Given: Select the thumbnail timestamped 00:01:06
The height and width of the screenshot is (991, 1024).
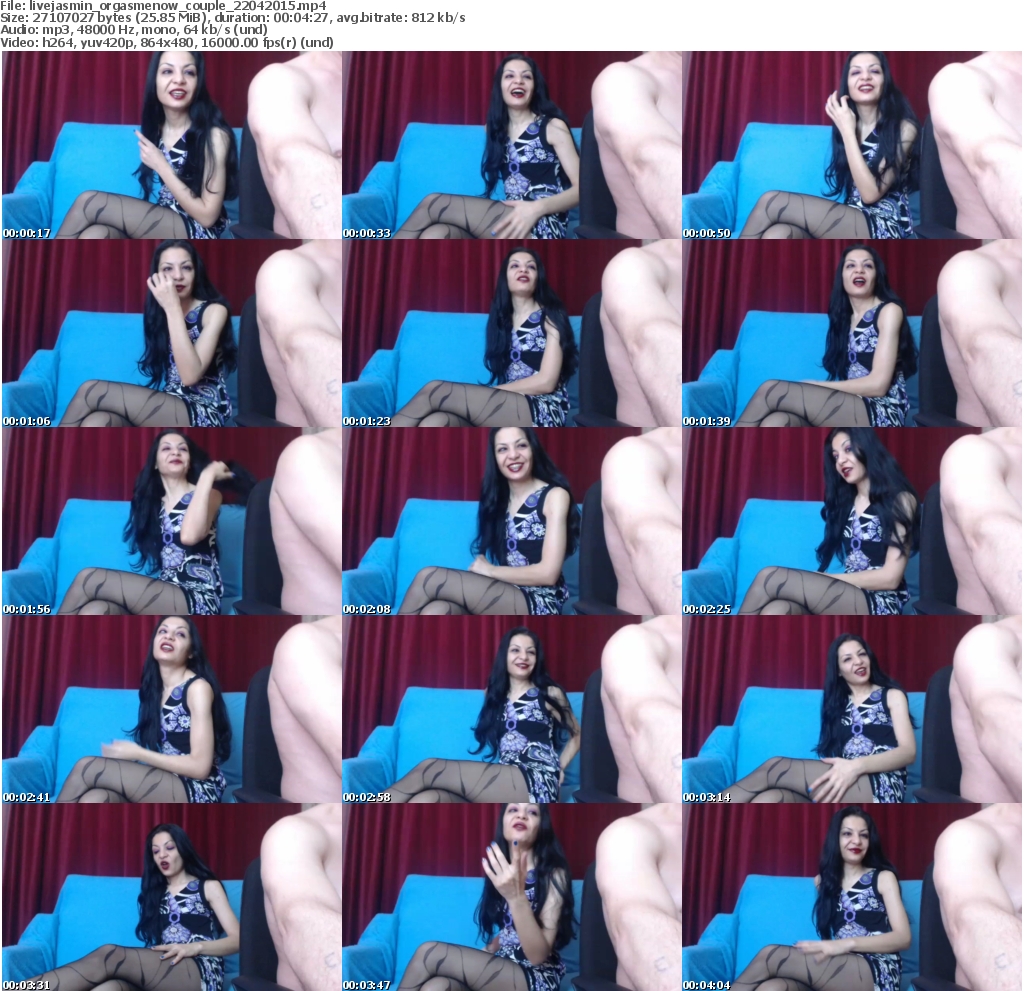Looking at the screenshot, I should [x=172, y=333].
